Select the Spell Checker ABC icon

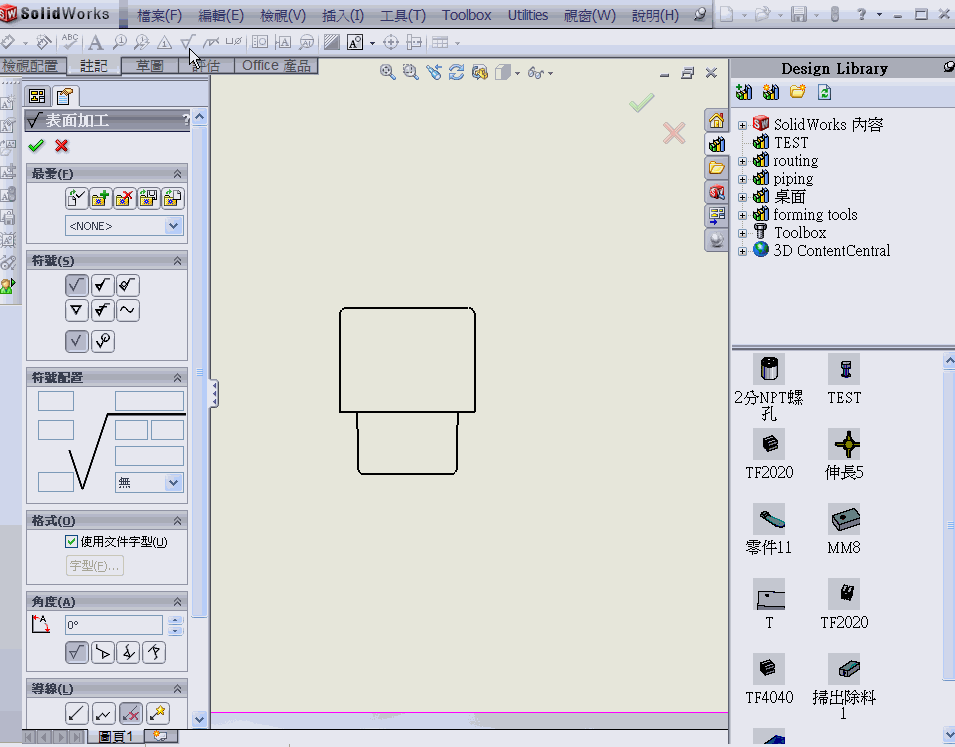pyautogui.click(x=69, y=42)
